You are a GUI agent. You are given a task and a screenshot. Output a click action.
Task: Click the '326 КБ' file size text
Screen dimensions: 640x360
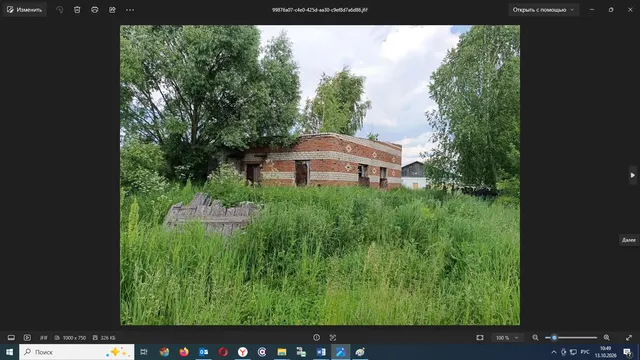pyautogui.click(x=108, y=338)
